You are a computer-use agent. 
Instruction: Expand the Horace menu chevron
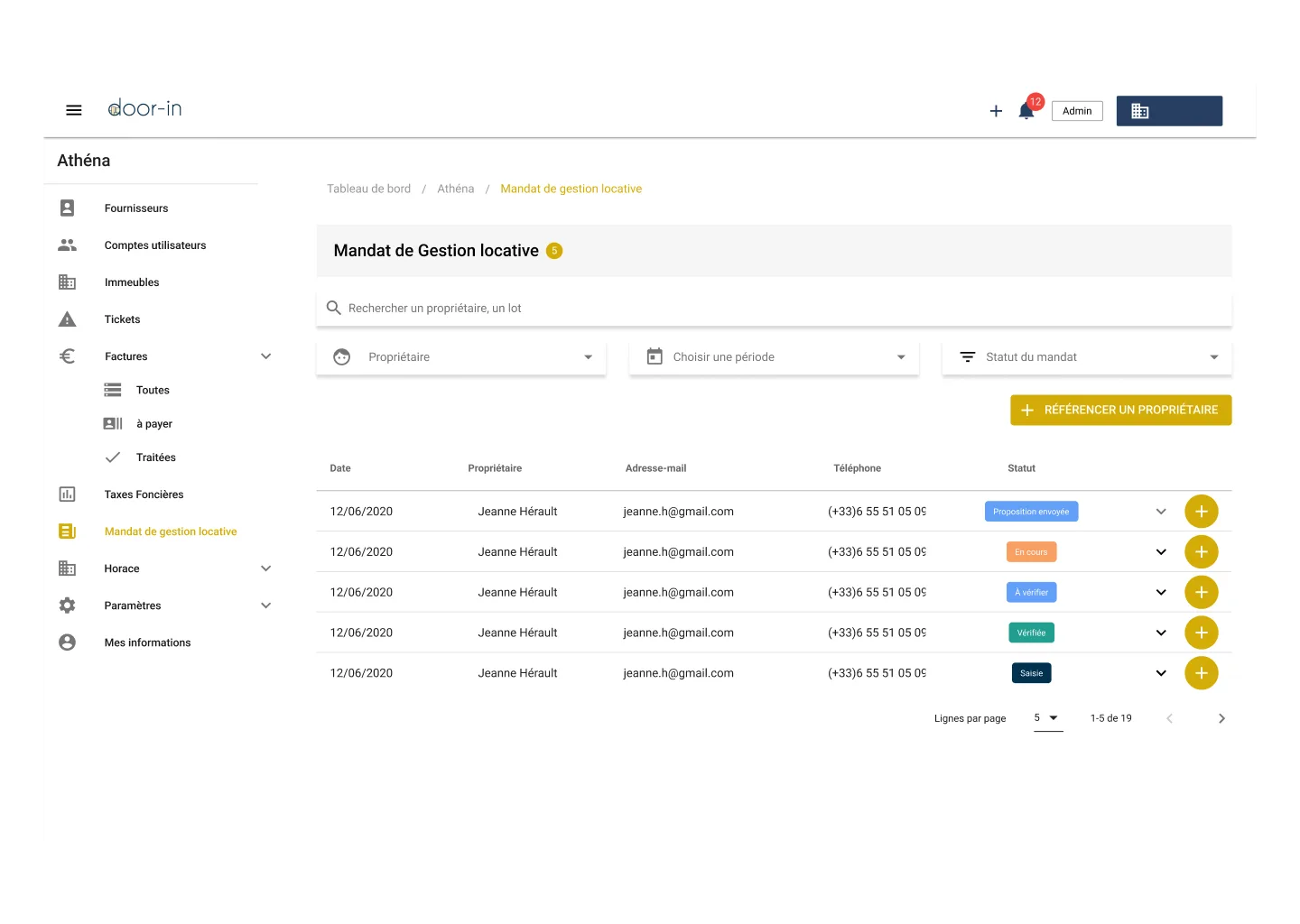coord(266,568)
